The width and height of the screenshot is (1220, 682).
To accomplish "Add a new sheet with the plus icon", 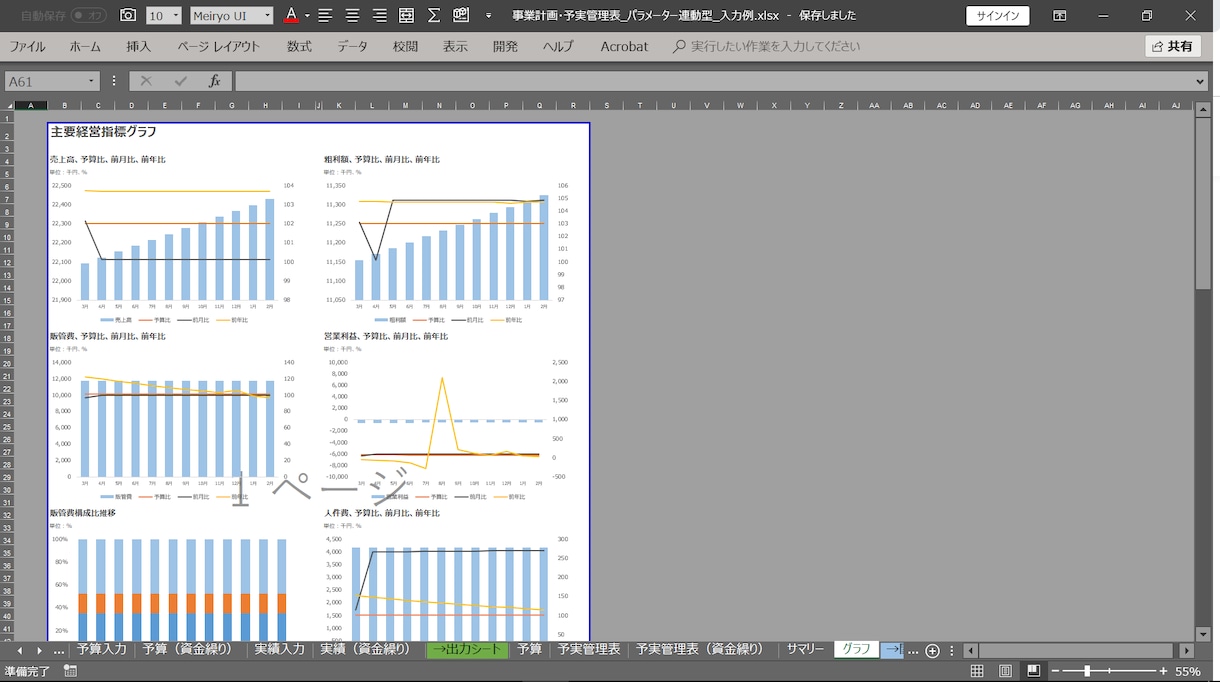I will point(932,651).
